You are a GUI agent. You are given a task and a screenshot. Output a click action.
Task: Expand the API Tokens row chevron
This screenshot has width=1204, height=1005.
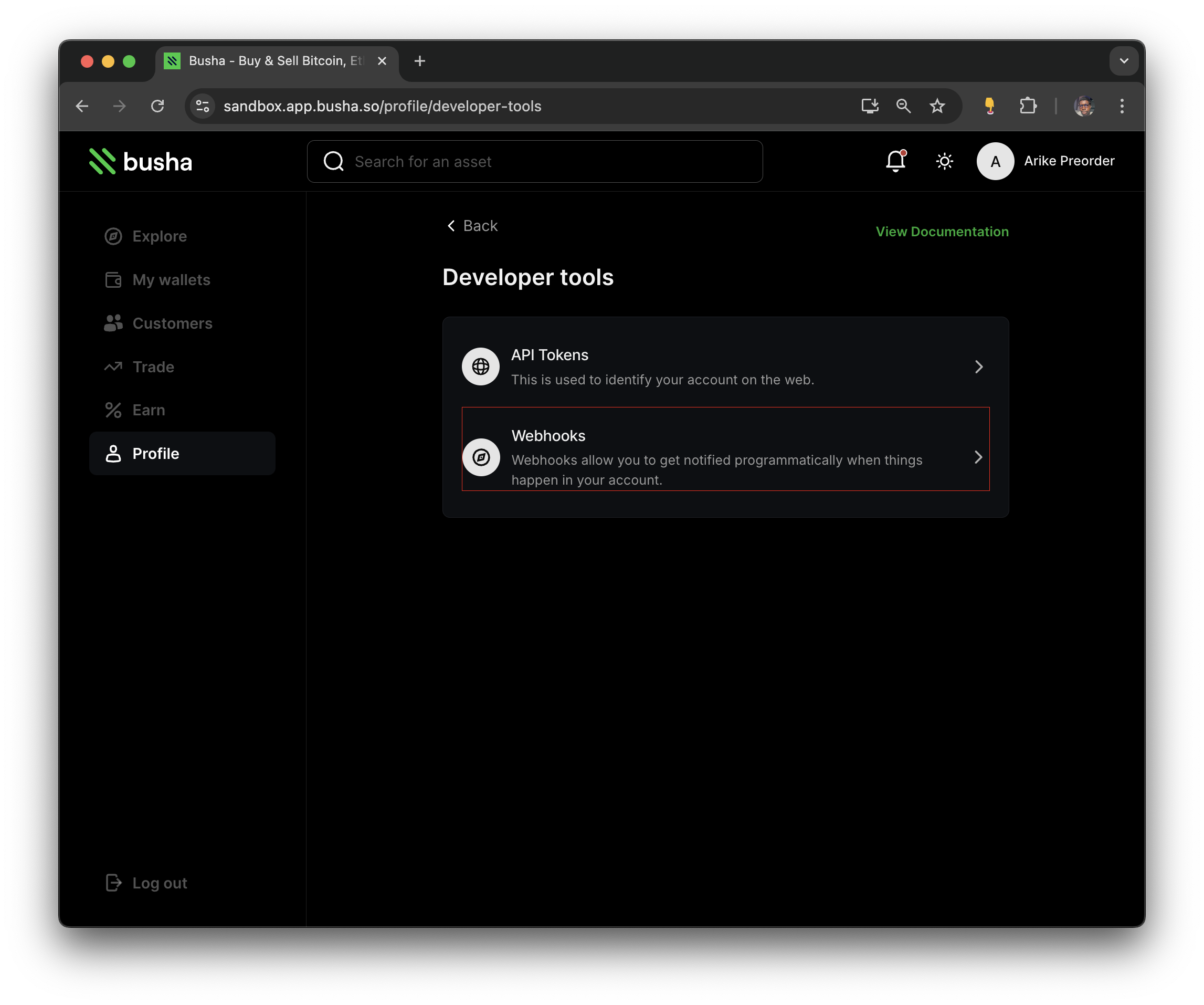tap(979, 367)
